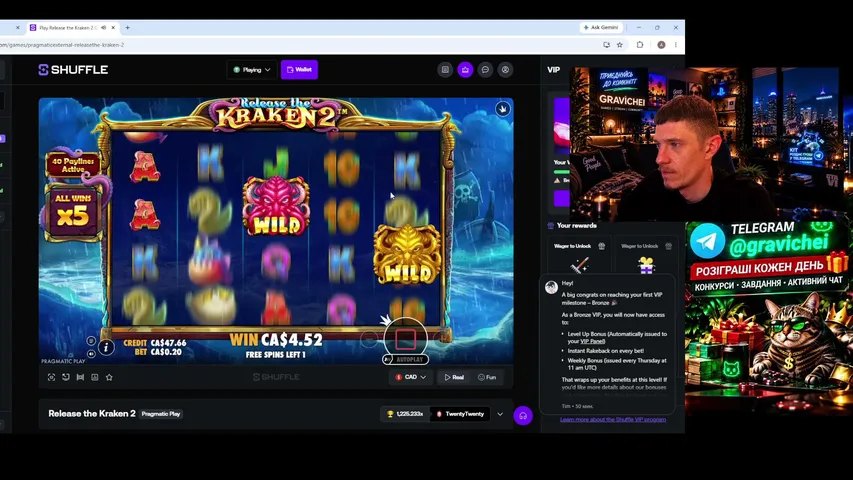This screenshot has height=480, width=853.
Task: Open Chrome extensions puzzle icon
Action: 640,45
